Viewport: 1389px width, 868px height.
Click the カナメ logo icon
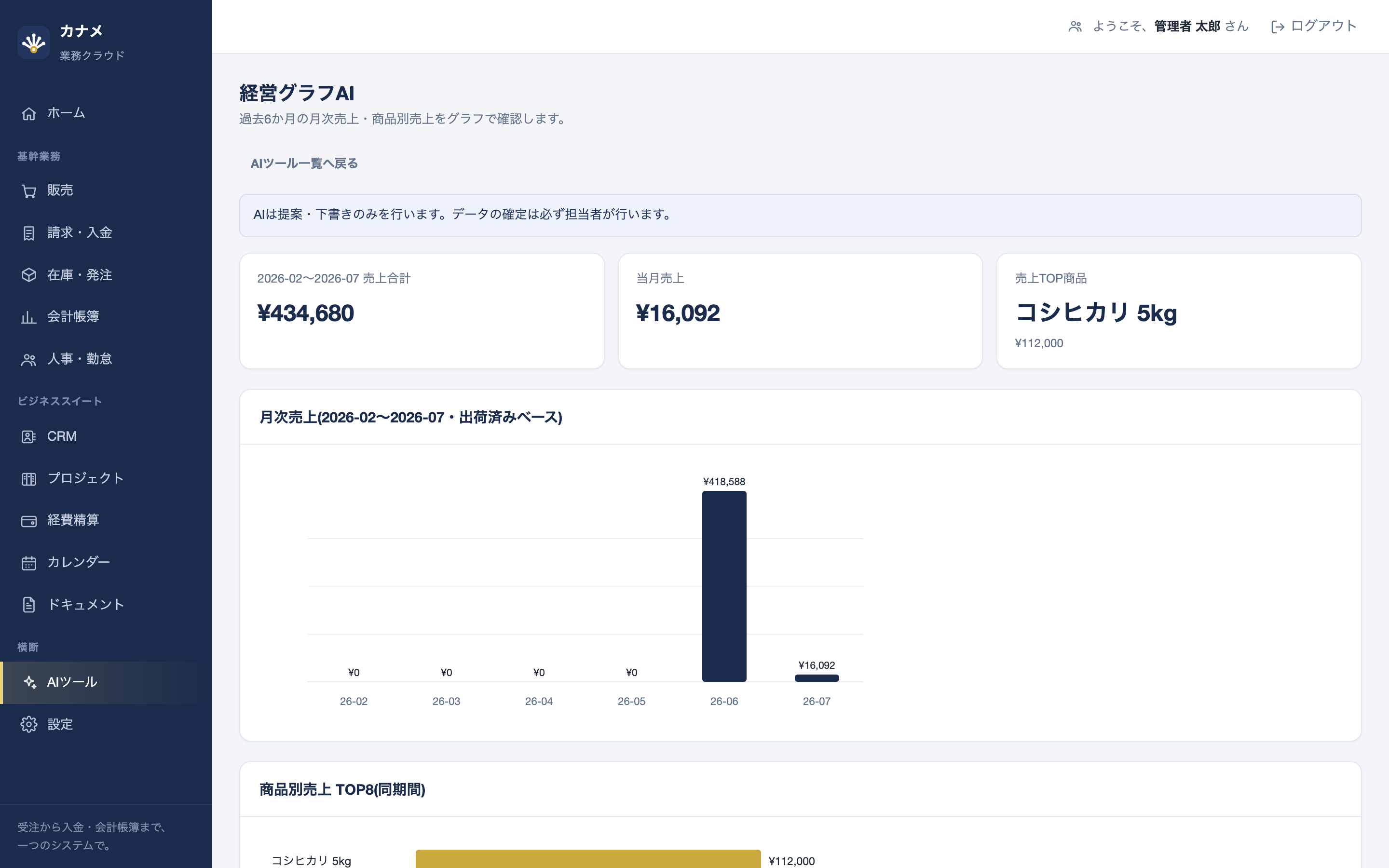pos(33,42)
